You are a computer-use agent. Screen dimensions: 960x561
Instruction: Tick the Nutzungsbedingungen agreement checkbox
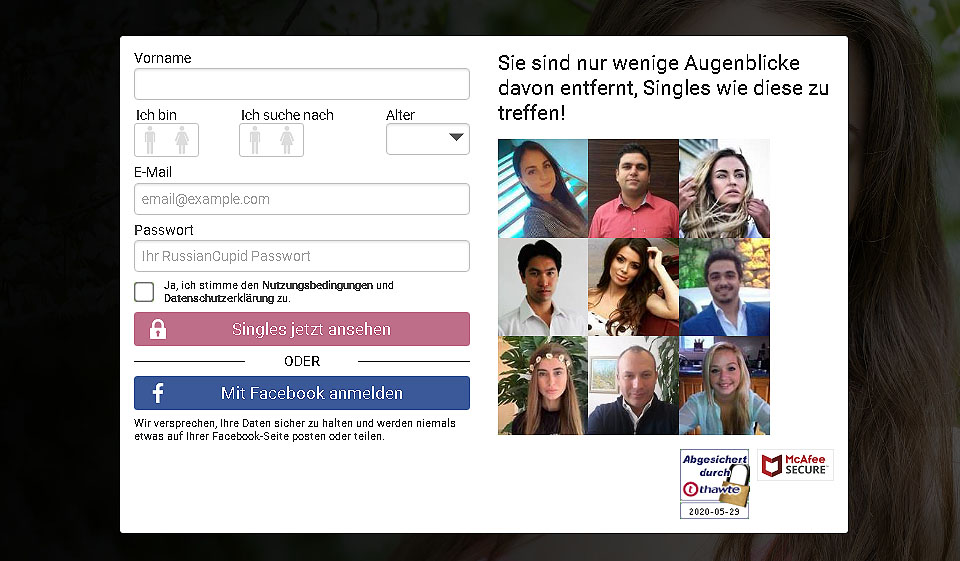pos(144,292)
